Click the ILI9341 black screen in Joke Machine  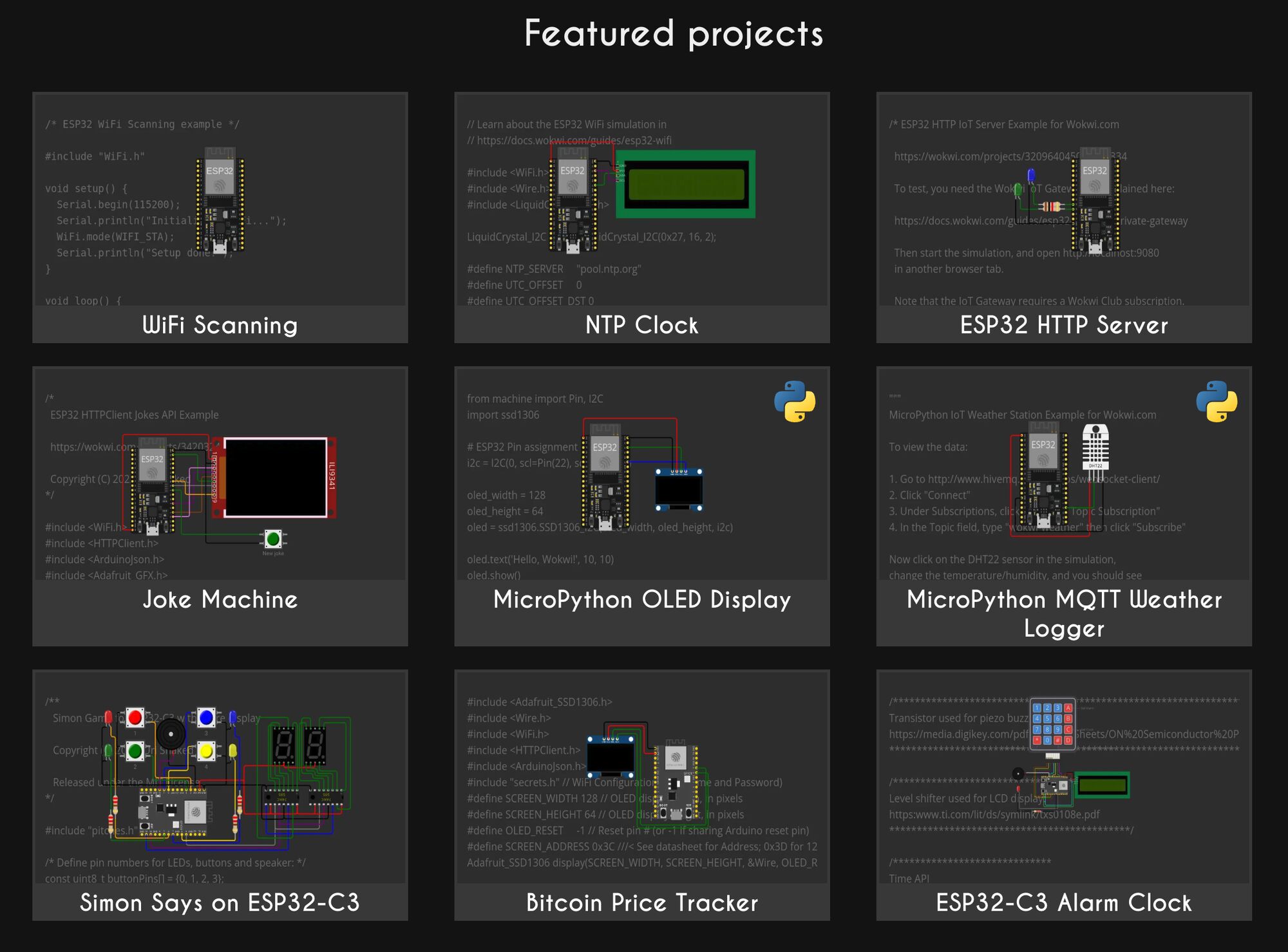[275, 477]
